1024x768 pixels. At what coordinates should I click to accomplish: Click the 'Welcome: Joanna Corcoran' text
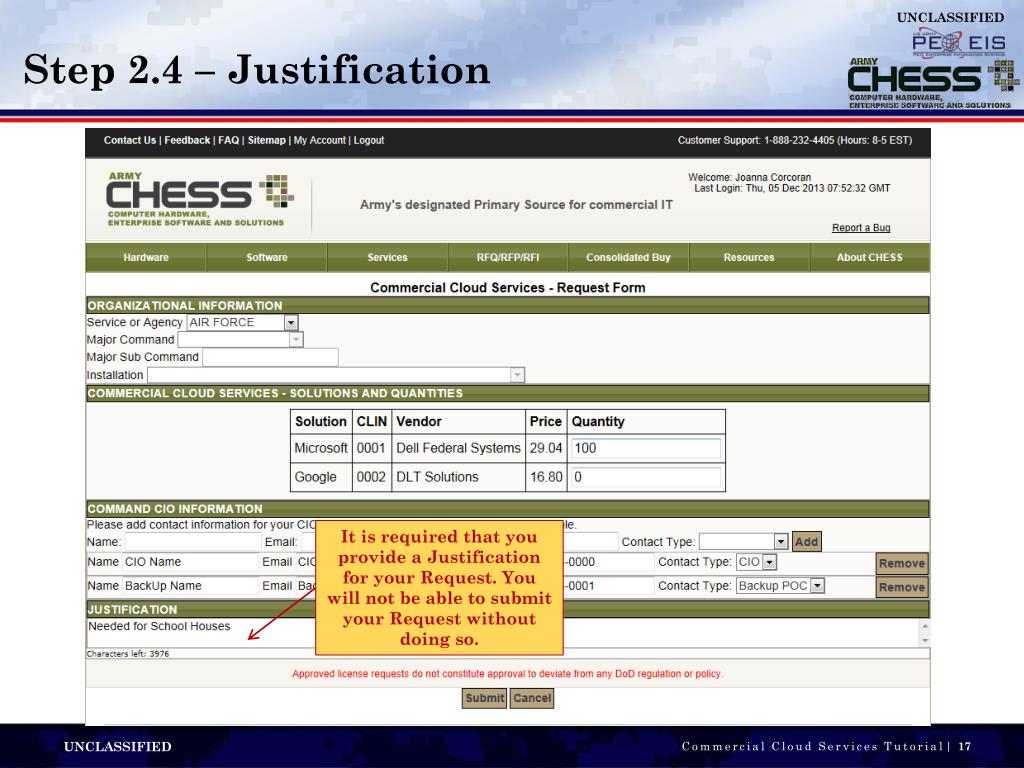pos(750,177)
